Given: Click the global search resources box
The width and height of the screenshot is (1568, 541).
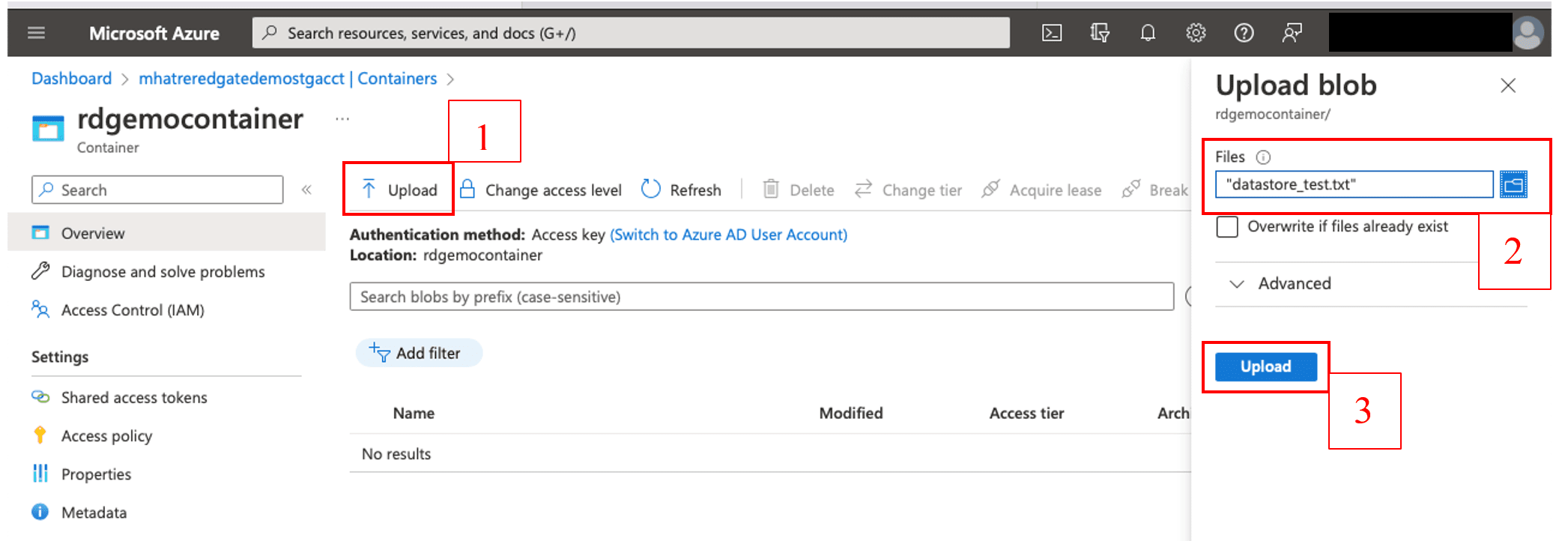Looking at the screenshot, I should pyautogui.click(x=631, y=33).
